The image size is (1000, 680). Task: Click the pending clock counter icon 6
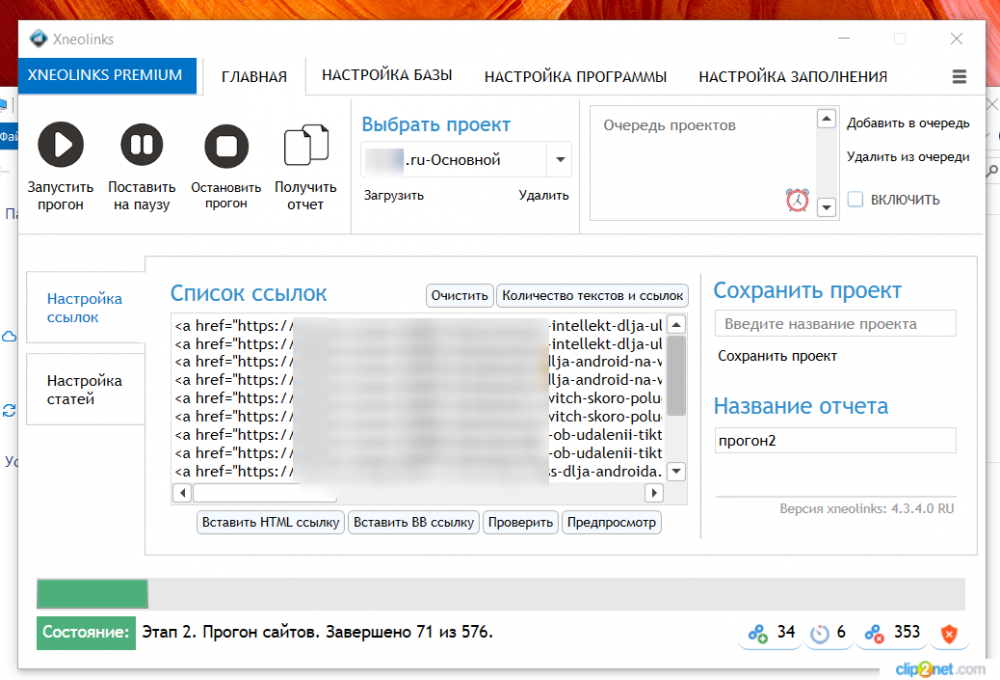click(820, 633)
